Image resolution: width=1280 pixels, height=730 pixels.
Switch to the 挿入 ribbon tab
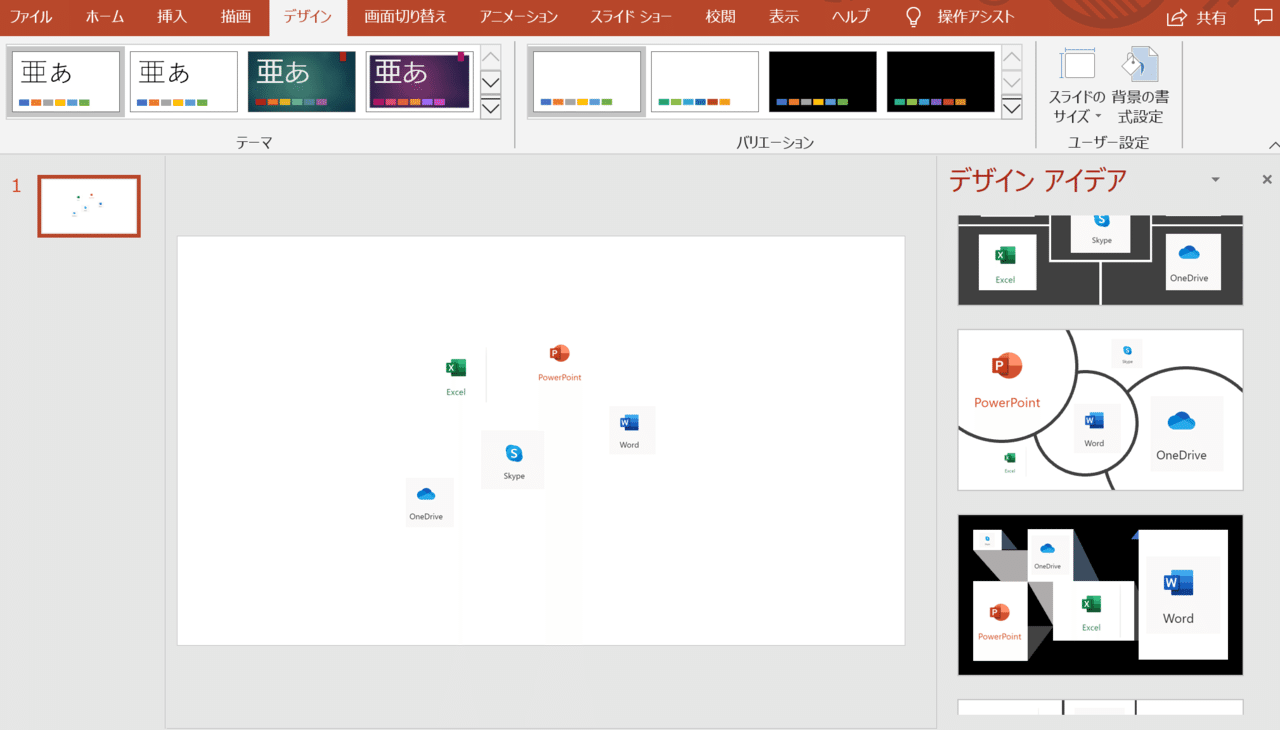pyautogui.click(x=172, y=17)
